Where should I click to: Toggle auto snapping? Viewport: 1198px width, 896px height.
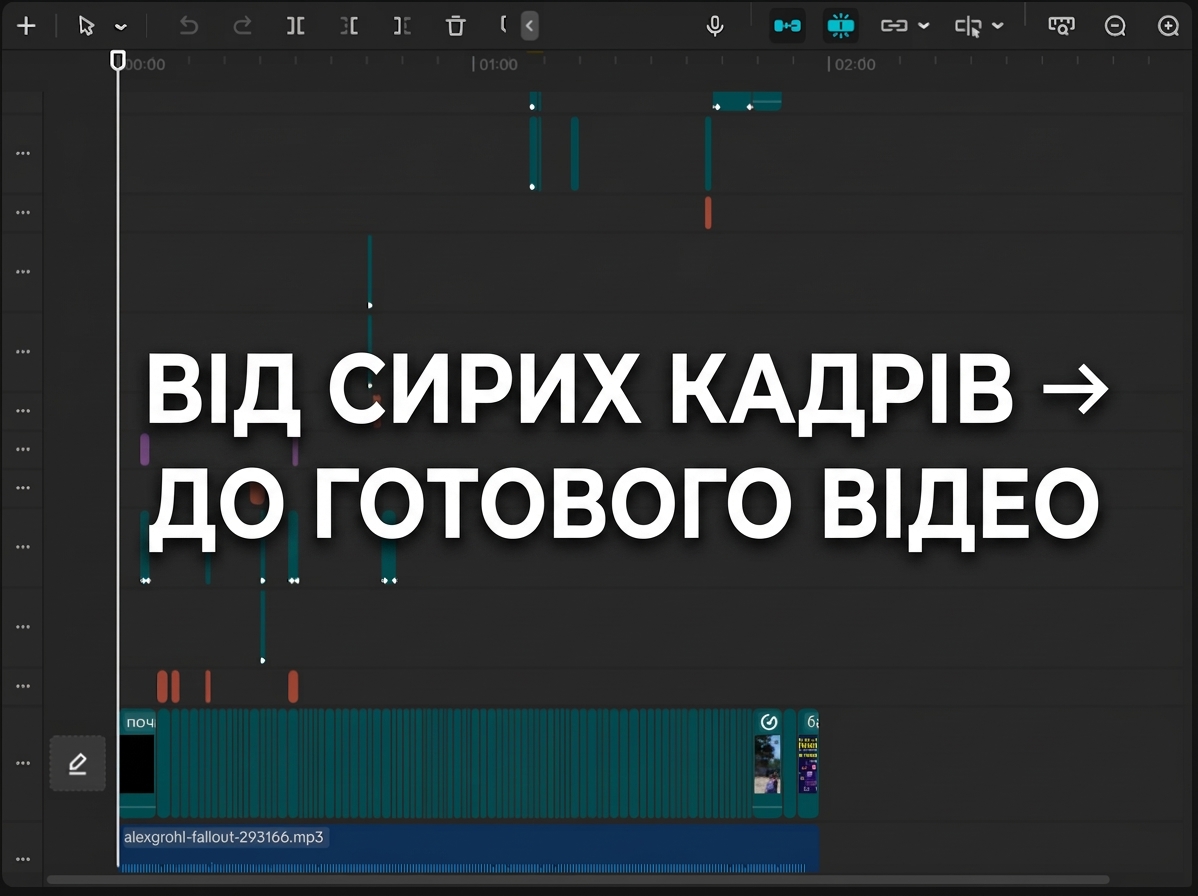click(x=840, y=26)
